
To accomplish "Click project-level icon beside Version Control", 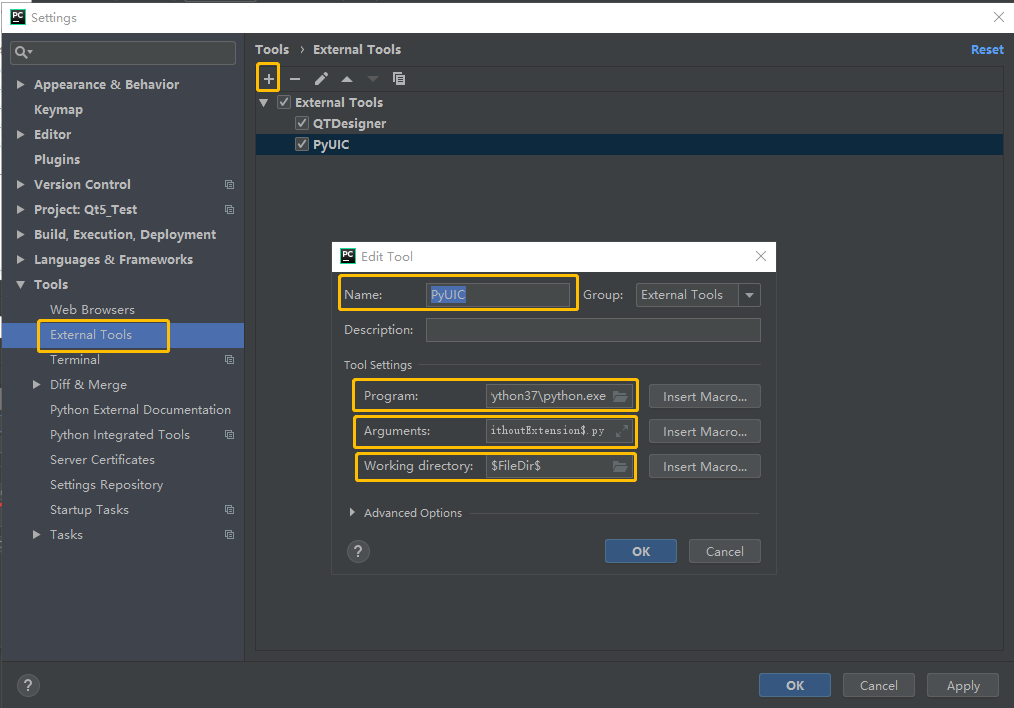I will pyautogui.click(x=230, y=184).
